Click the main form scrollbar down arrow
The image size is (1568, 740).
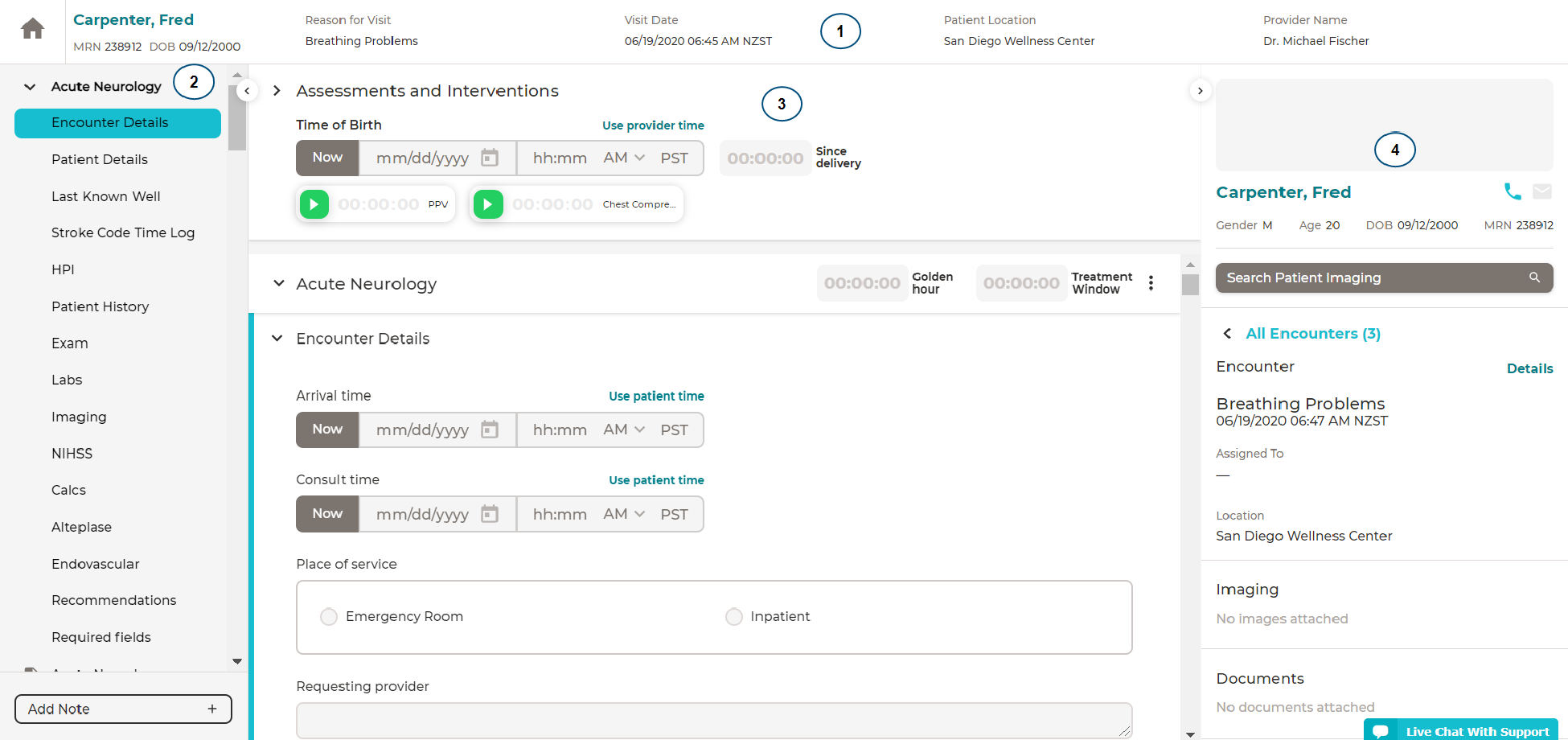tap(1190, 734)
